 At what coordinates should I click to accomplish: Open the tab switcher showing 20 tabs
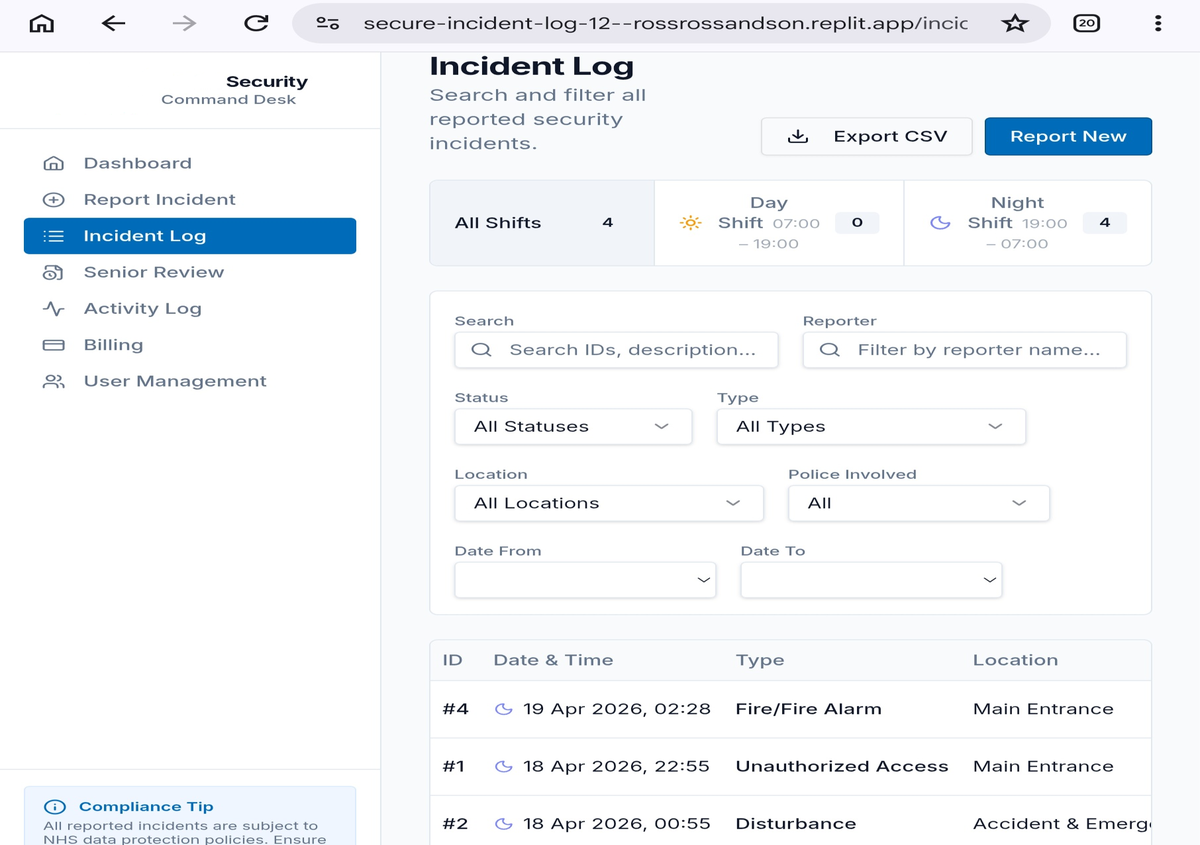[x=1086, y=23]
